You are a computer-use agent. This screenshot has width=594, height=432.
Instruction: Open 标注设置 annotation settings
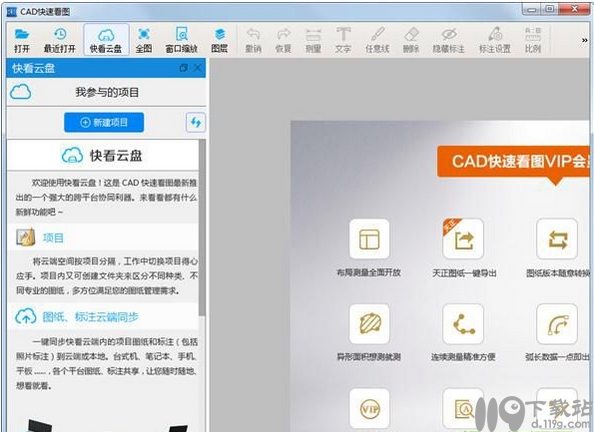[495, 40]
